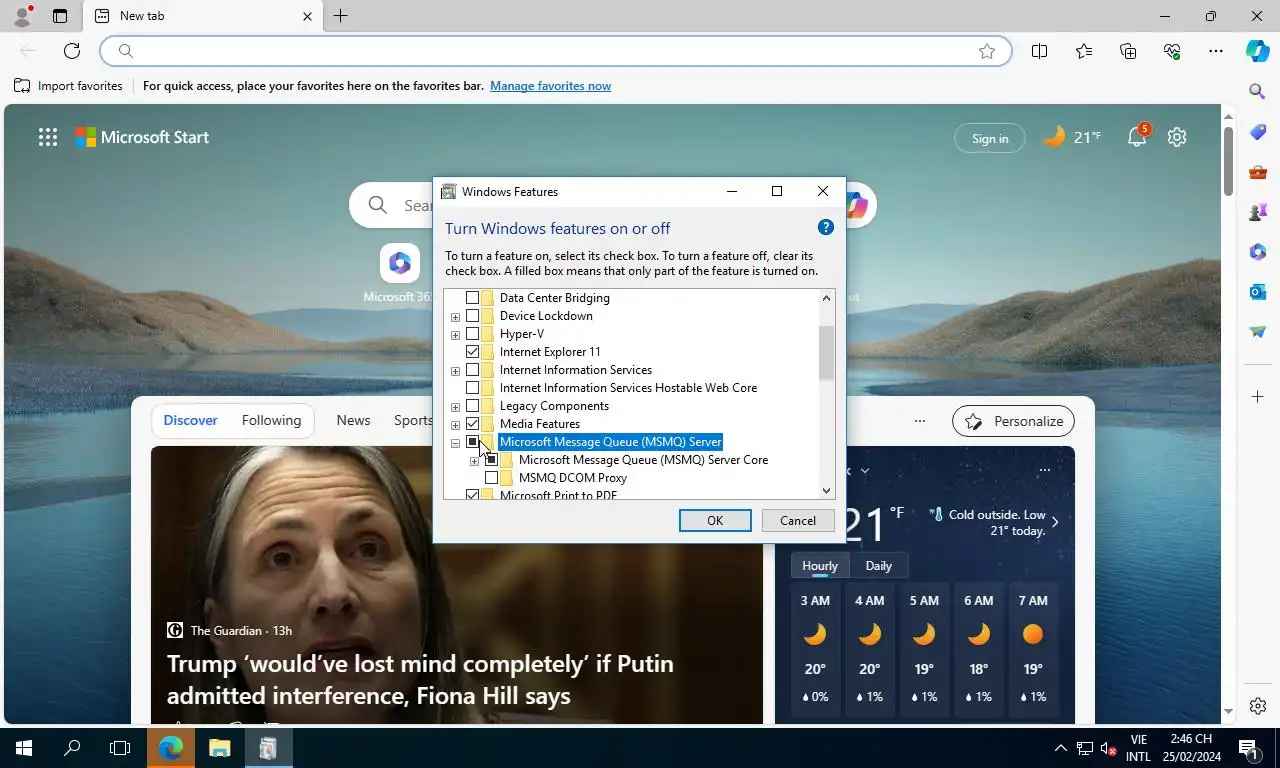Switch to Following feed tab
1280x768 pixels.
[271, 420]
